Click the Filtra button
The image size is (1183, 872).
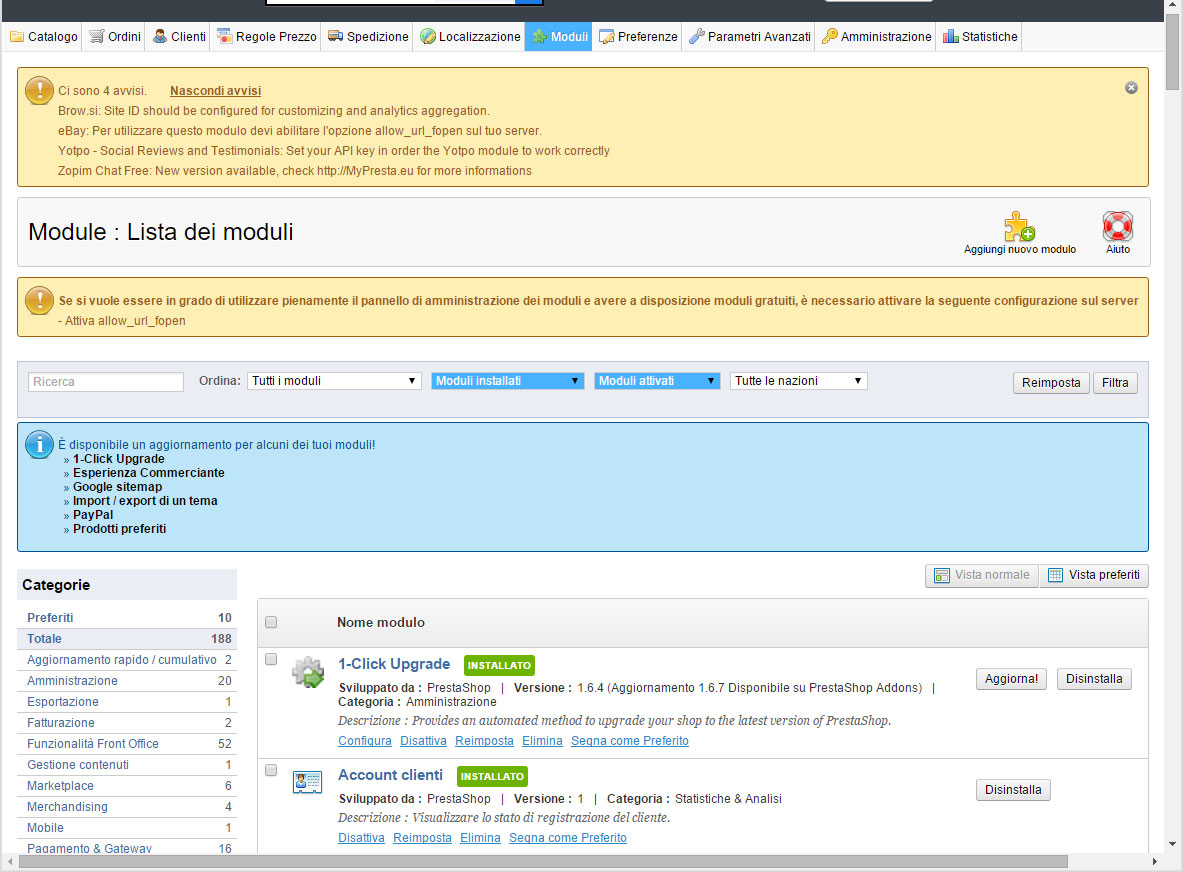coord(1115,382)
